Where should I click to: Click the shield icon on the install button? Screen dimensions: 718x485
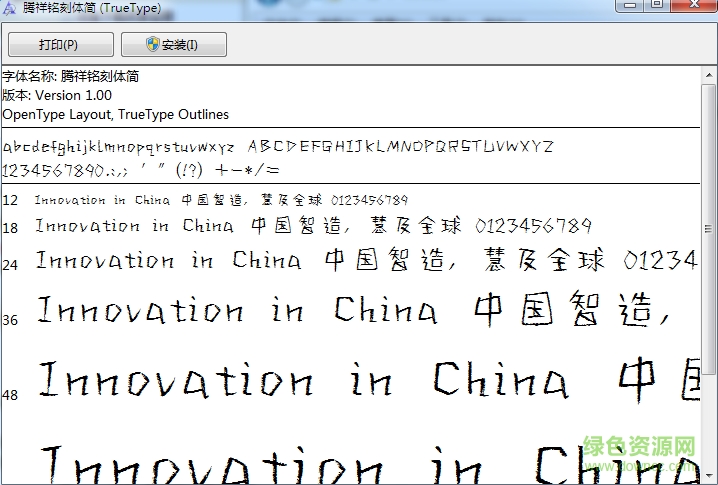pyautogui.click(x=153, y=44)
